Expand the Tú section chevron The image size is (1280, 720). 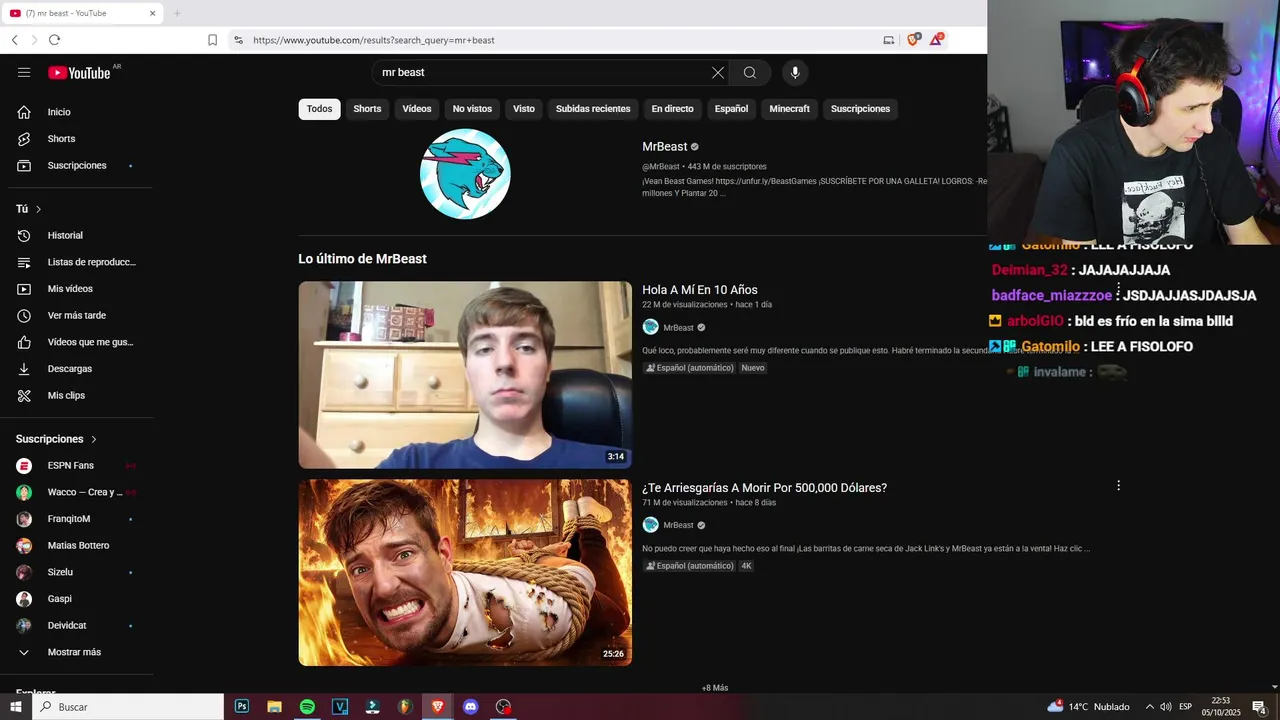(38, 209)
